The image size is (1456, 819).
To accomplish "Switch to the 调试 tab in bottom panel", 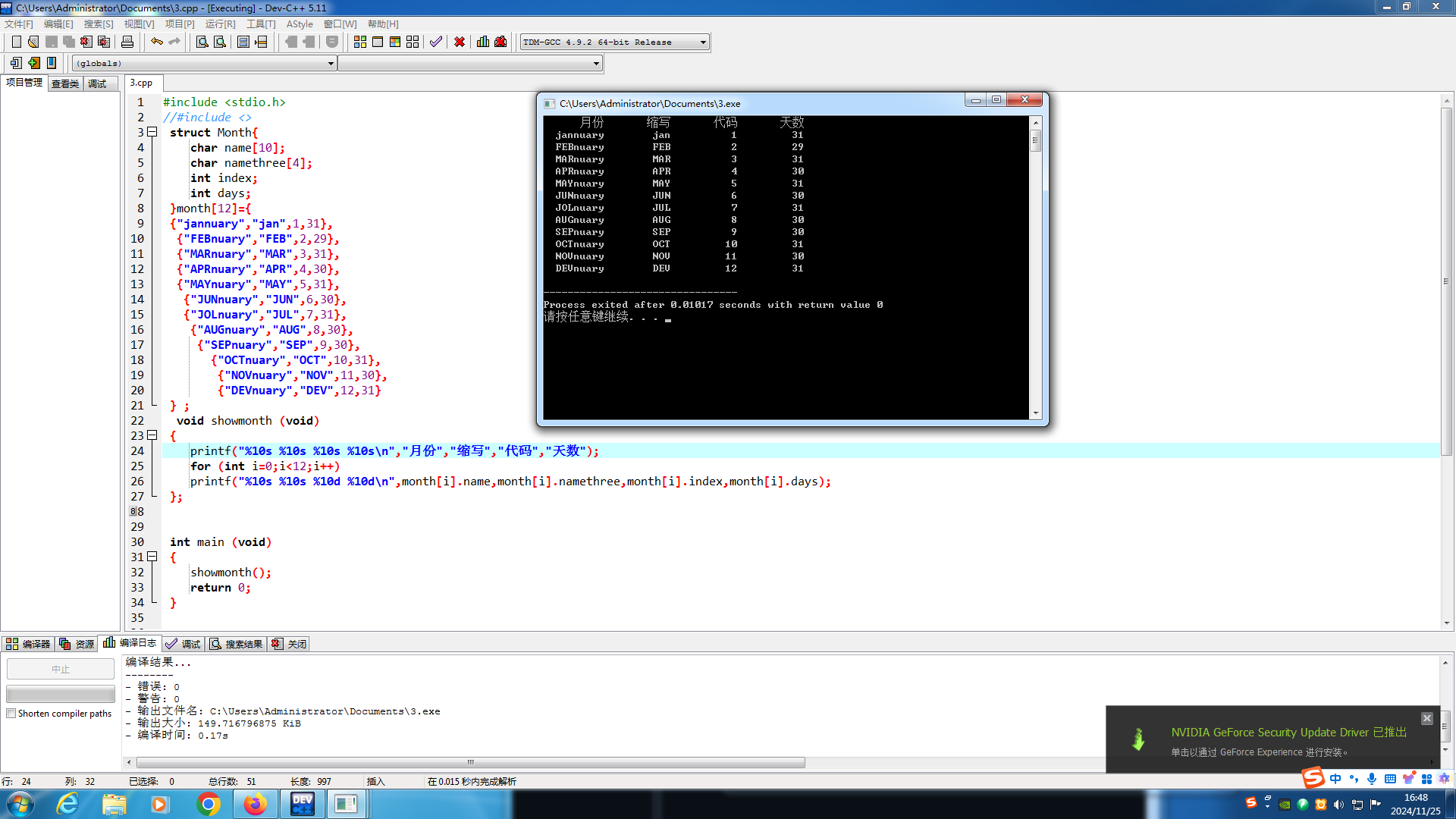I will (183, 644).
